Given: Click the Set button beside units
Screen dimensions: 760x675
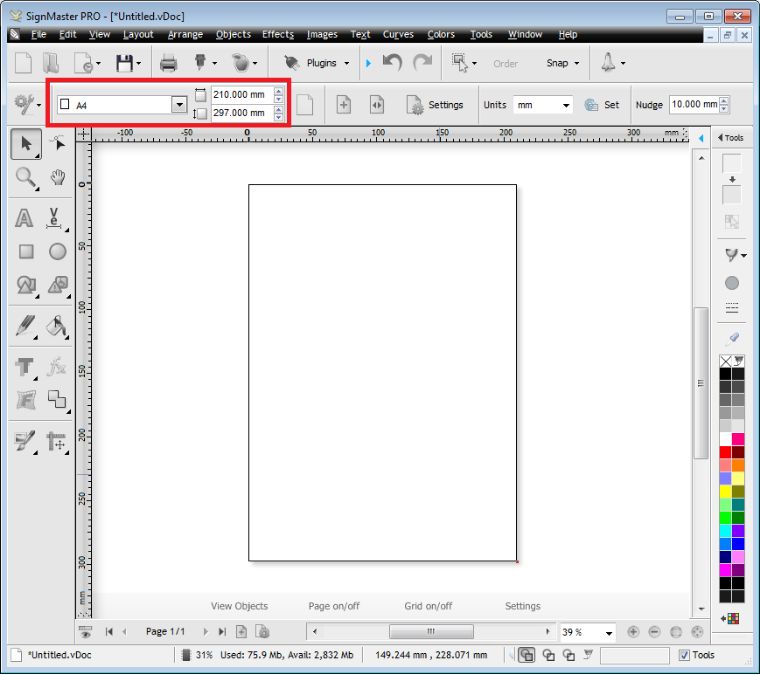Looking at the screenshot, I should click(x=602, y=105).
